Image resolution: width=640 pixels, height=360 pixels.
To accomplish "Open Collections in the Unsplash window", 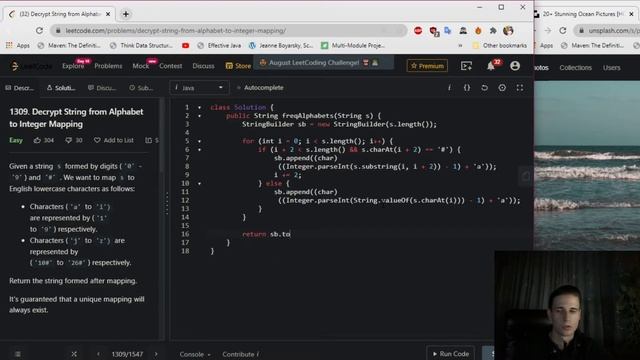I will (575, 68).
